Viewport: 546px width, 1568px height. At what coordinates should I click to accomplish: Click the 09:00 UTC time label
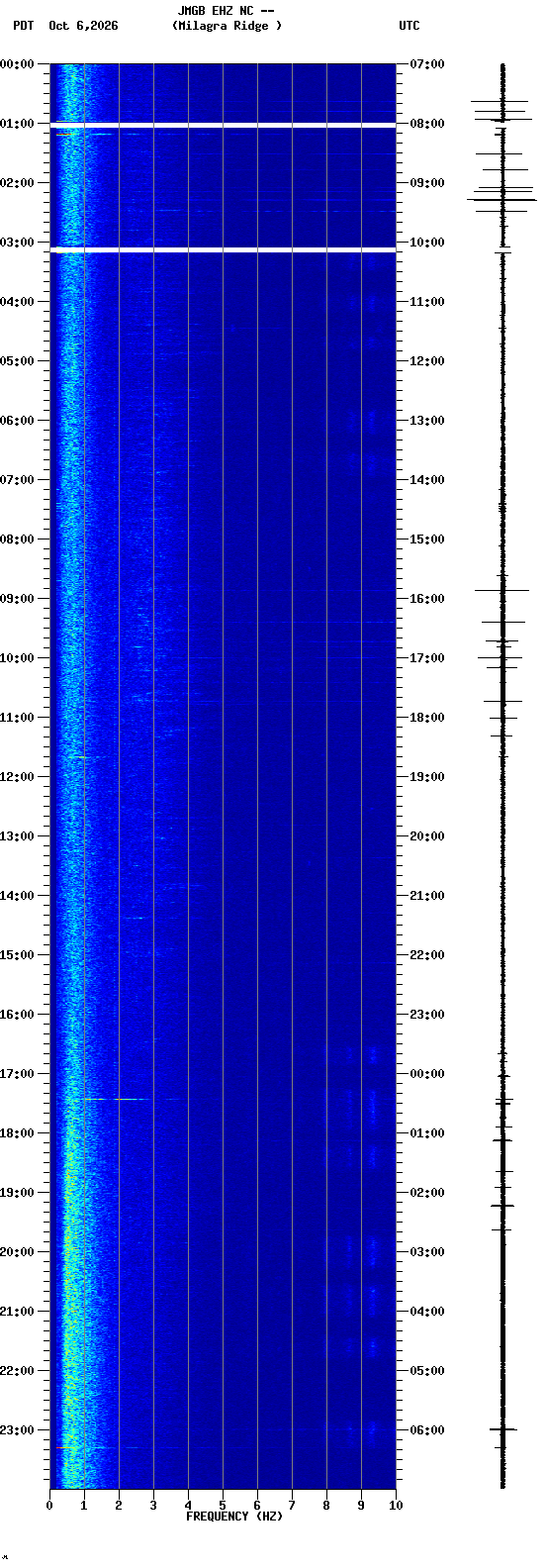[427, 183]
